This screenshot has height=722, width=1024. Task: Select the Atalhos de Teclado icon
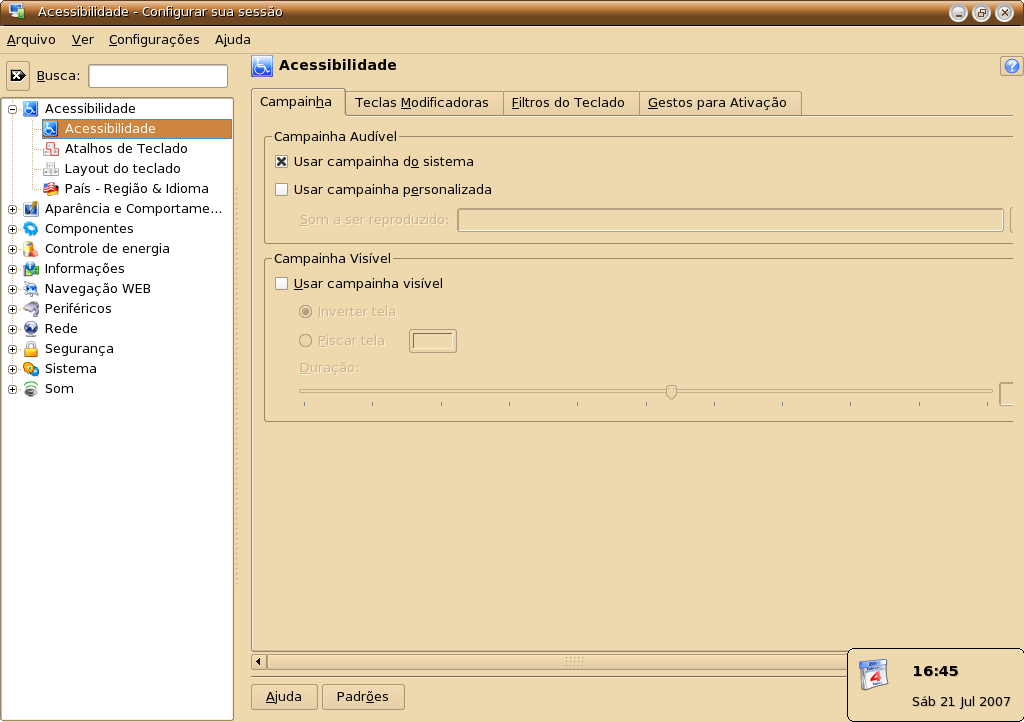[51, 149]
